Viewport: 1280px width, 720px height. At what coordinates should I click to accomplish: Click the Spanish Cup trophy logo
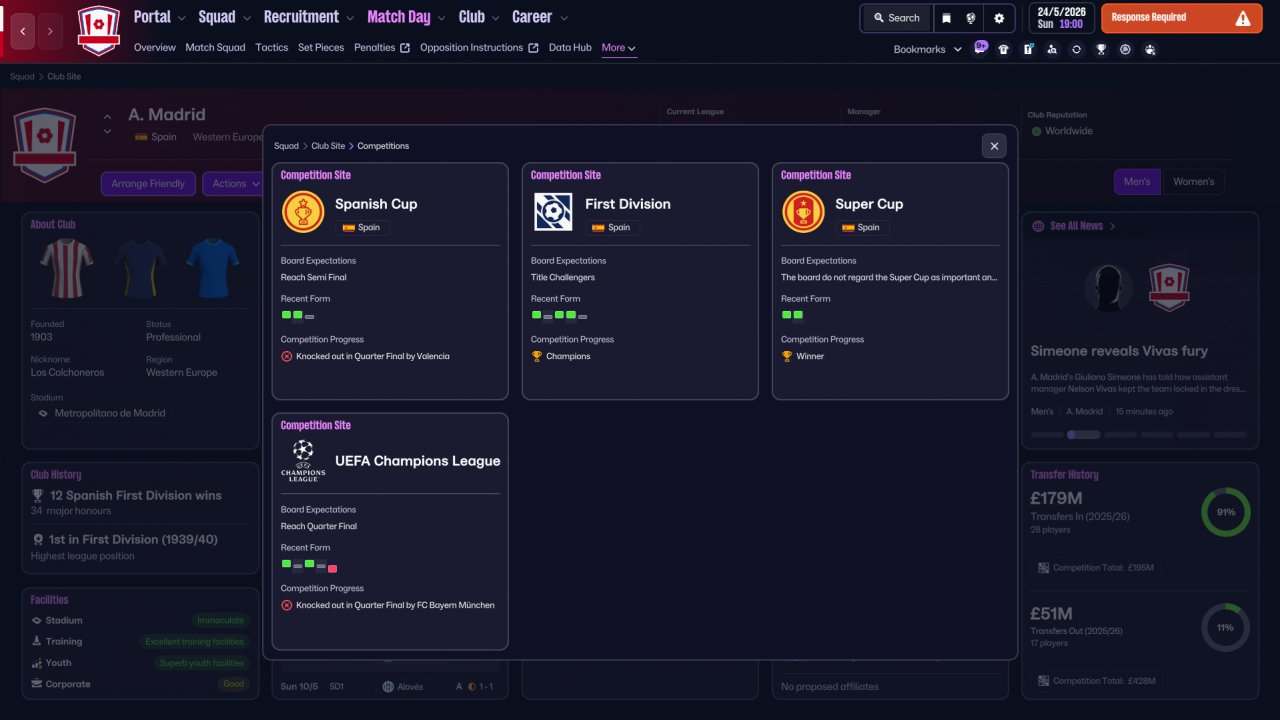(303, 212)
